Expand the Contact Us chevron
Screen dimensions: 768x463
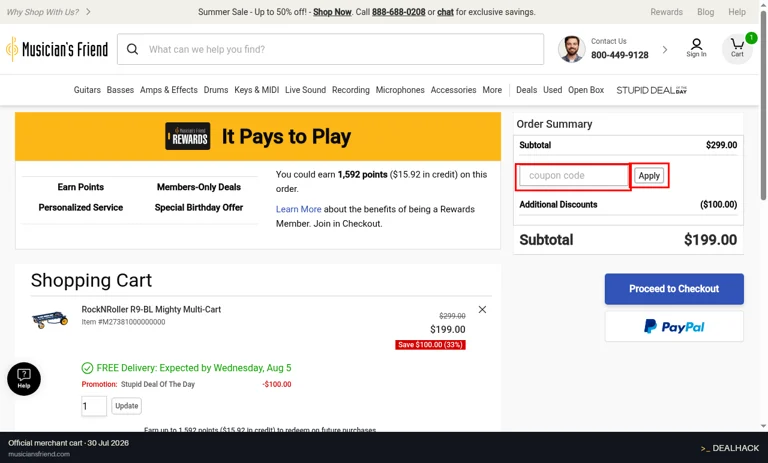(665, 49)
